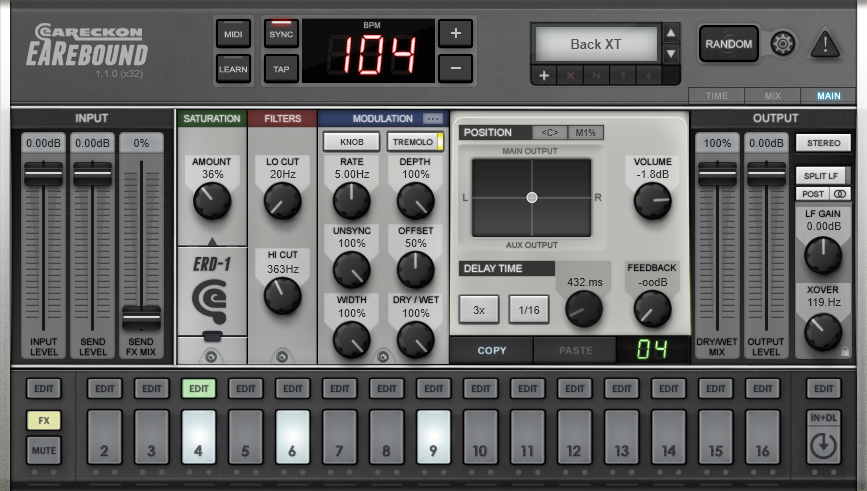Add a new preset with the plus icon
This screenshot has width=867, height=491.
click(x=544, y=76)
